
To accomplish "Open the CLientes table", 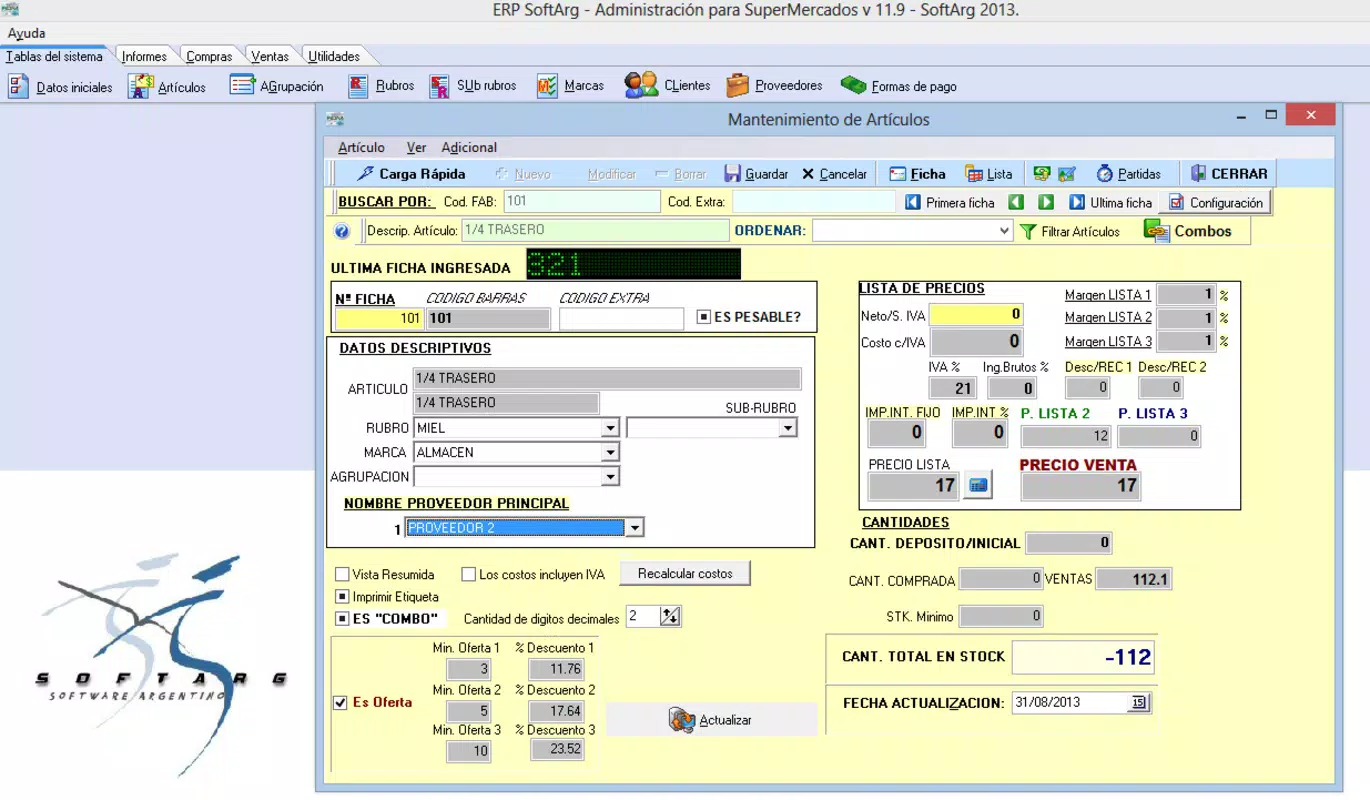I will click(x=668, y=87).
